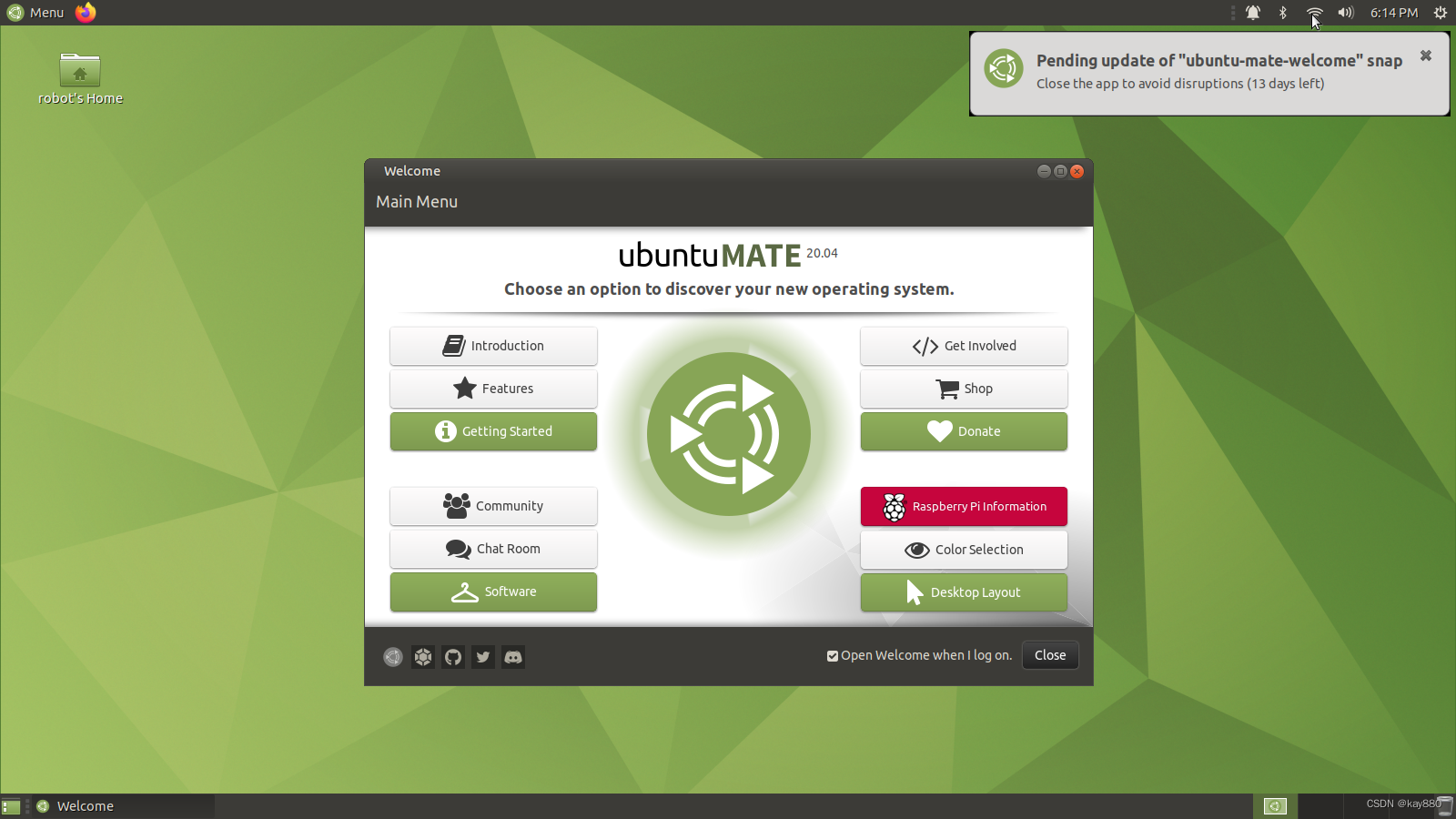The width and height of the screenshot is (1456, 819).
Task: Open the Wi-Fi network indicator
Action: click(x=1314, y=13)
